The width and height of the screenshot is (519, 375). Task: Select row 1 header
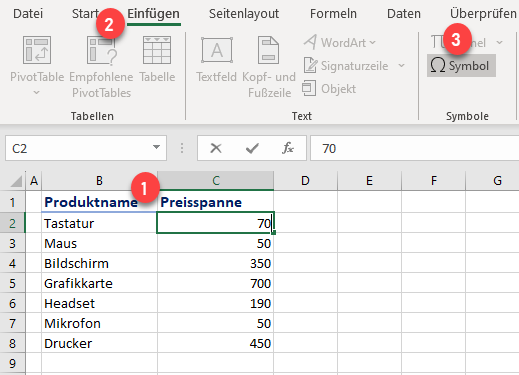point(12,202)
